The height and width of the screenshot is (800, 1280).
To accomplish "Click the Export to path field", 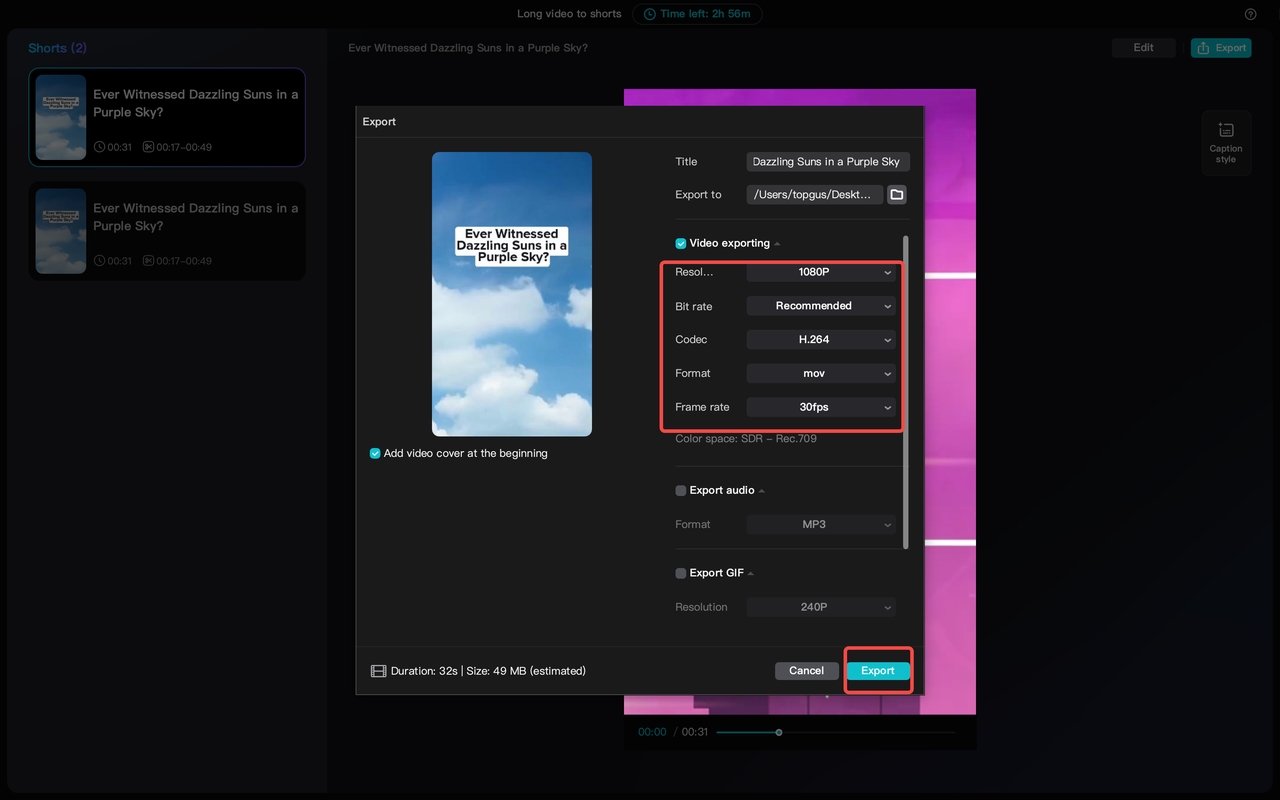I will pyautogui.click(x=815, y=195).
